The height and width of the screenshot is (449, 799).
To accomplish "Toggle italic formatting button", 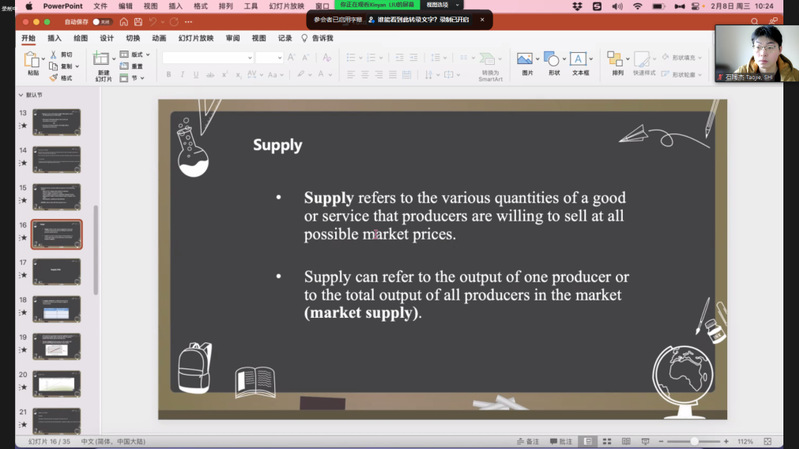I will (x=182, y=75).
